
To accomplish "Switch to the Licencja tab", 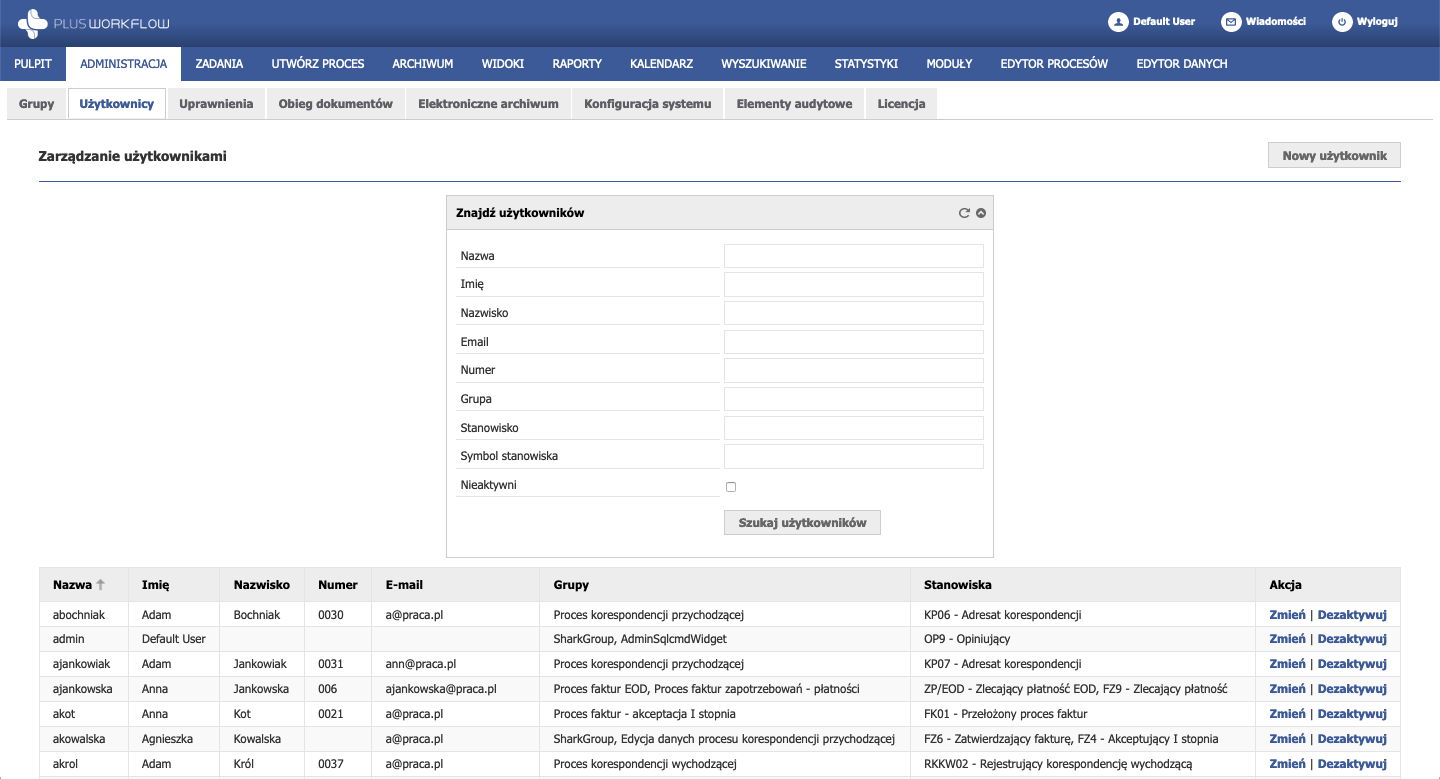I will click(x=901, y=104).
